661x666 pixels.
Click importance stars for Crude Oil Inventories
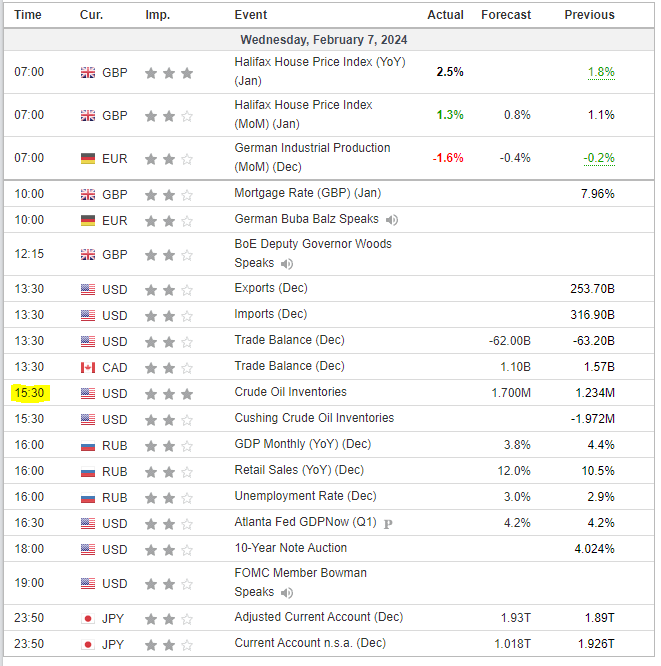[x=168, y=394]
